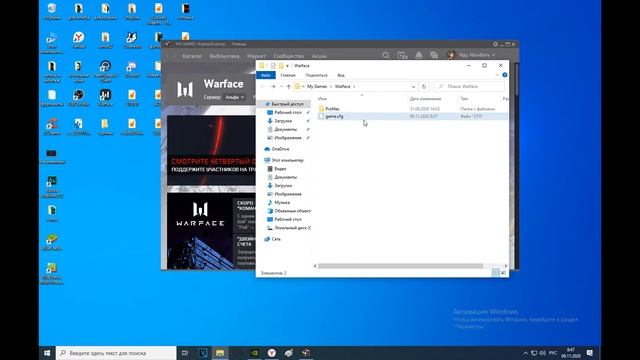Switch Explorer to details view icon

click(x=496, y=273)
